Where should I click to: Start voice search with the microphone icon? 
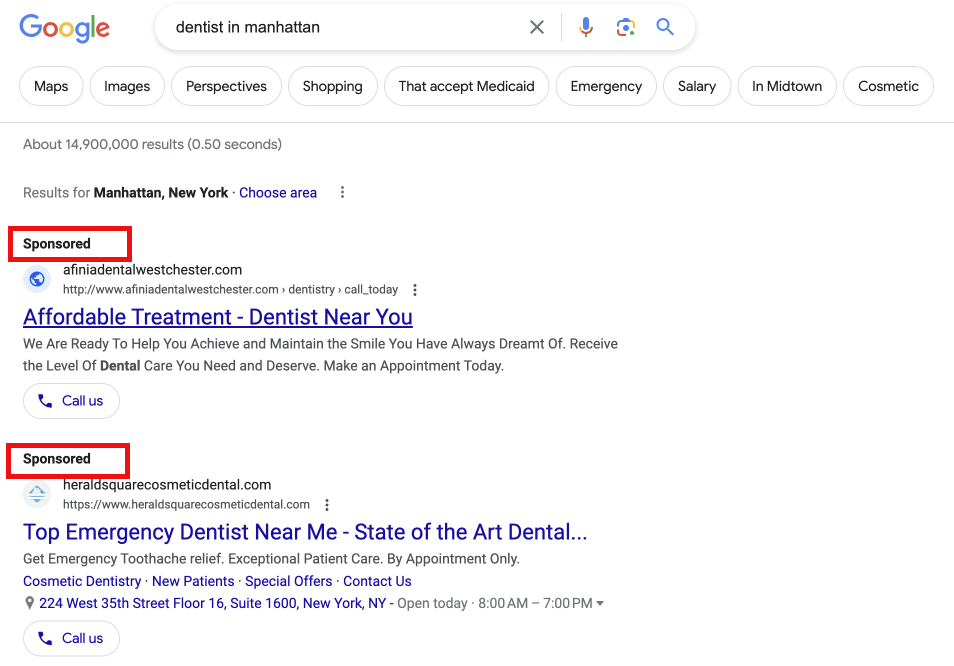585,27
